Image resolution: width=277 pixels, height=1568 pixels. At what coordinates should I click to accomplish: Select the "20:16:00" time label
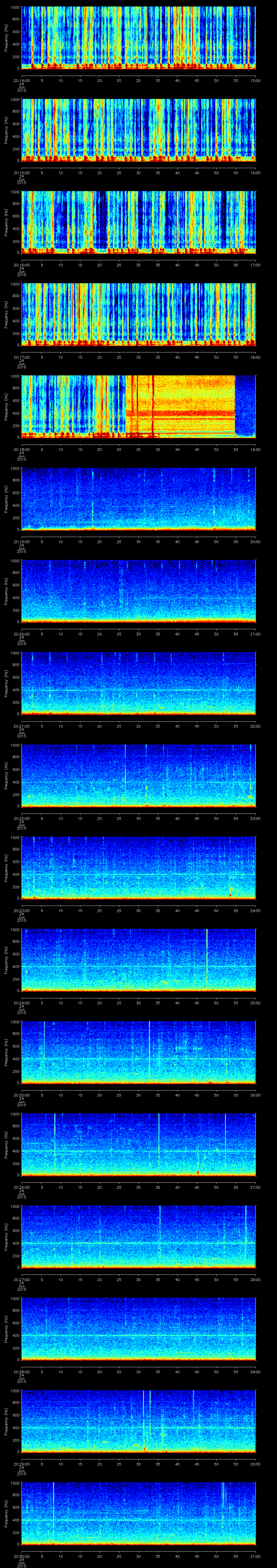point(21,264)
